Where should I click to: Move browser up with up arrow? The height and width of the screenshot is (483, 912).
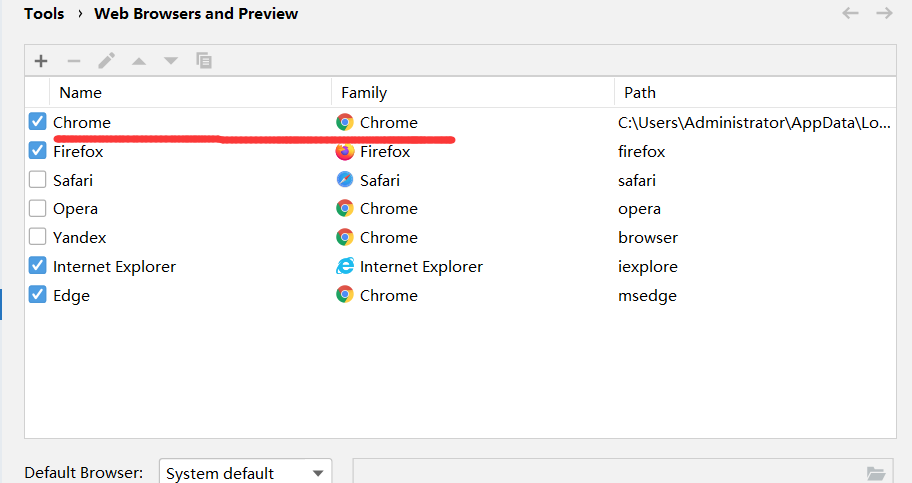[x=138, y=61]
